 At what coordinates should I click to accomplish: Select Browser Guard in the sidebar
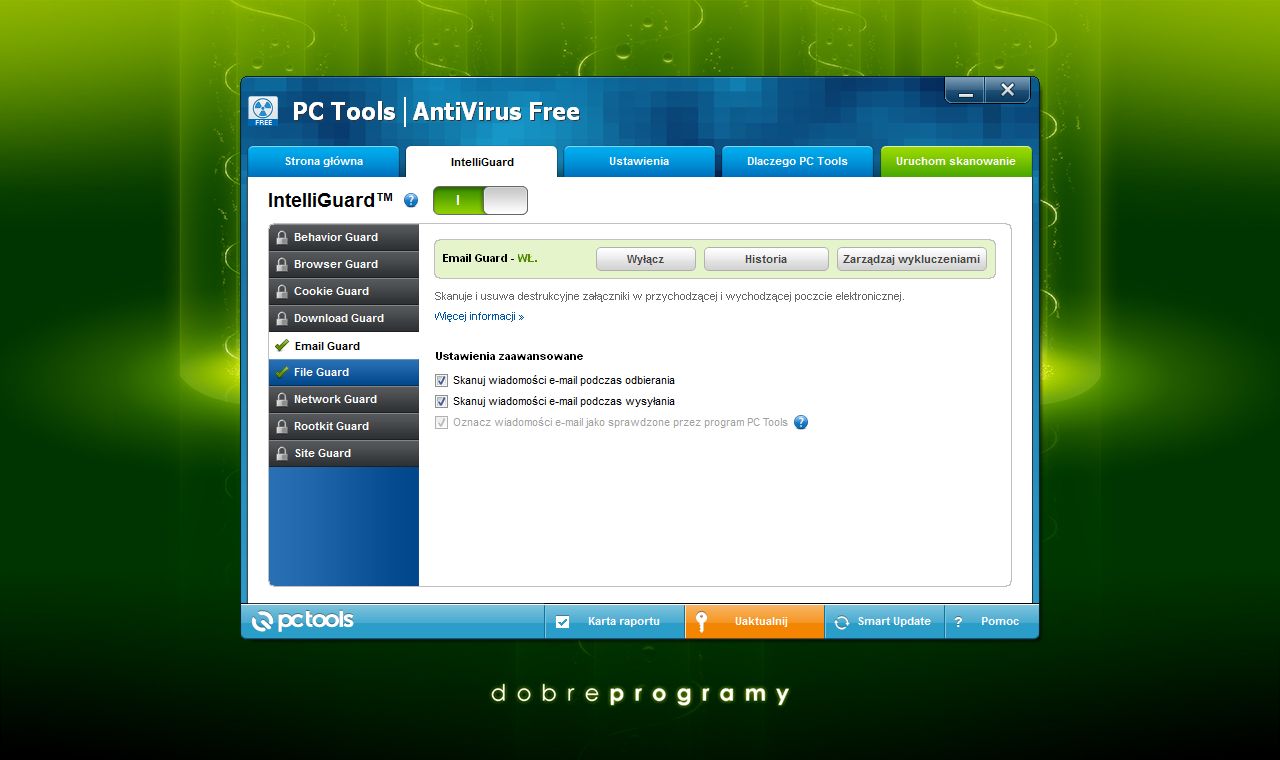point(344,265)
